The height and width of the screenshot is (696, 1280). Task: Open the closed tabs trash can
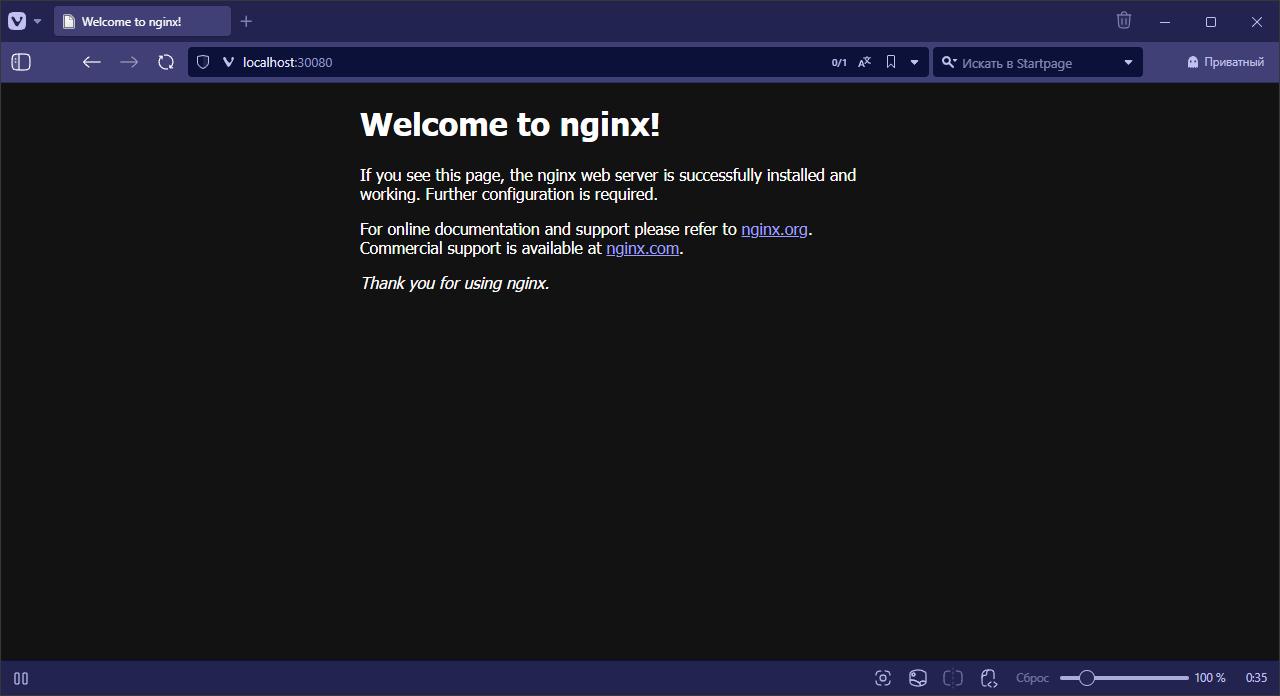pos(1124,20)
